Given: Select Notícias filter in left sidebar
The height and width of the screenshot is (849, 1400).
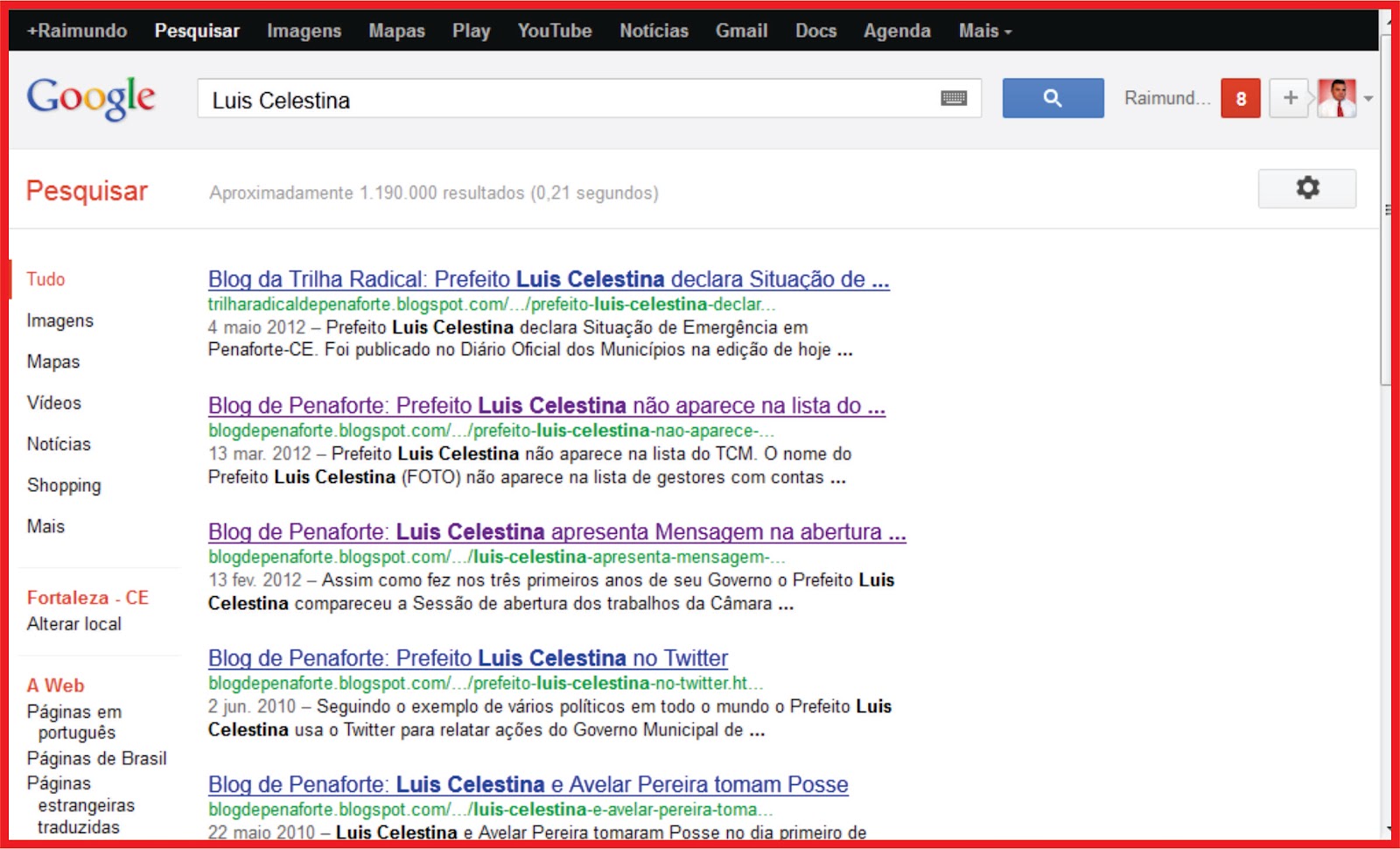Looking at the screenshot, I should click(59, 444).
